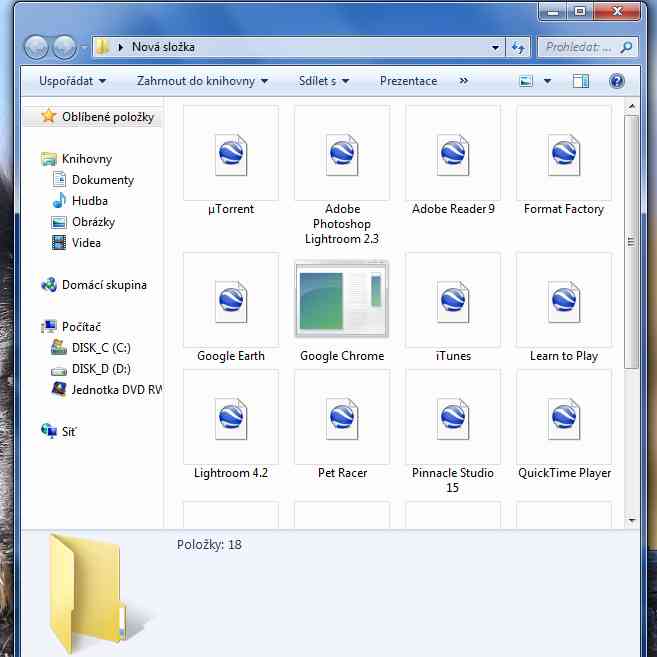Image resolution: width=657 pixels, height=657 pixels.
Task: Click the search magnifier icon
Action: pyautogui.click(x=626, y=47)
